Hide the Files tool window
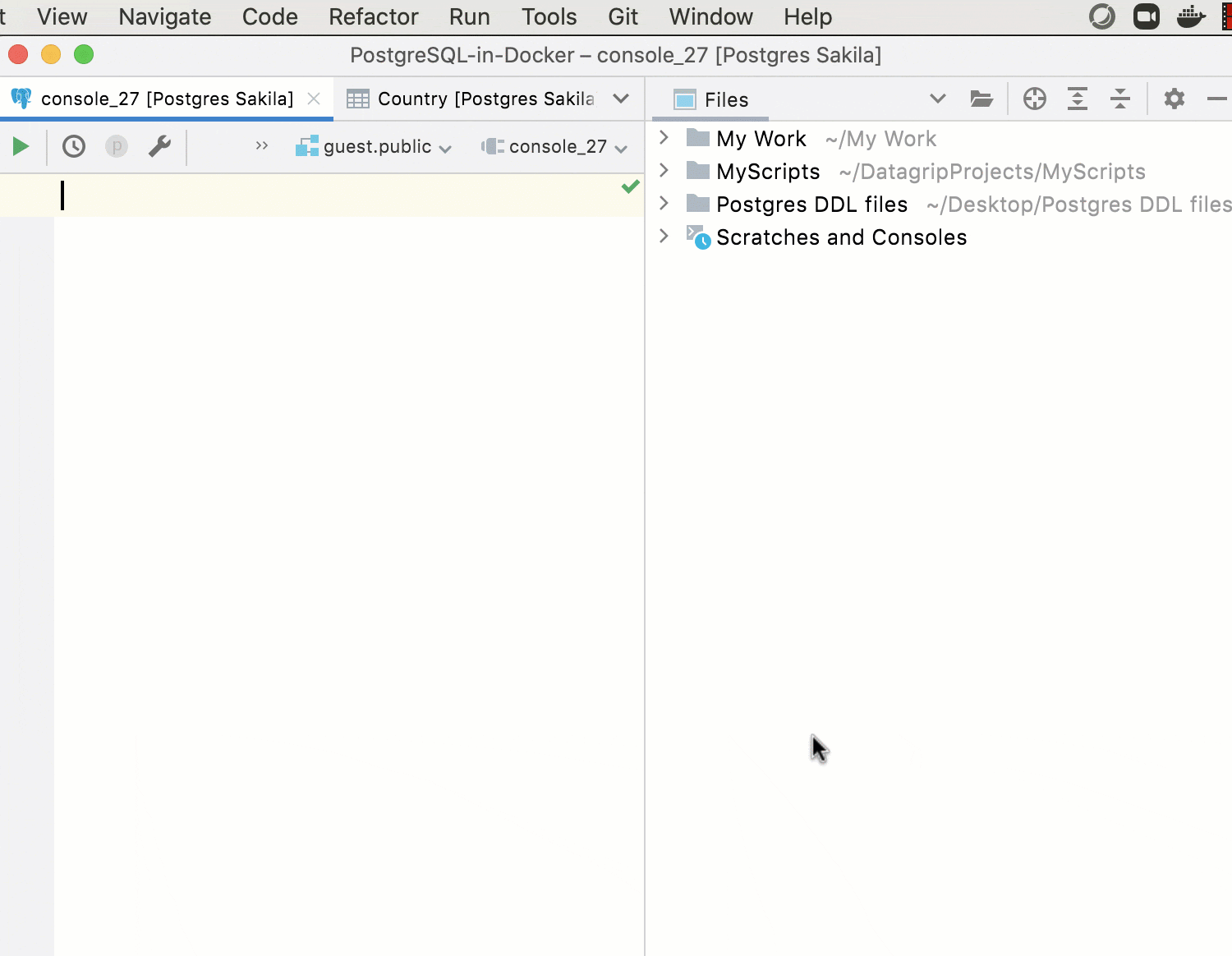Screen dimensions: 1232x956 point(1217,99)
